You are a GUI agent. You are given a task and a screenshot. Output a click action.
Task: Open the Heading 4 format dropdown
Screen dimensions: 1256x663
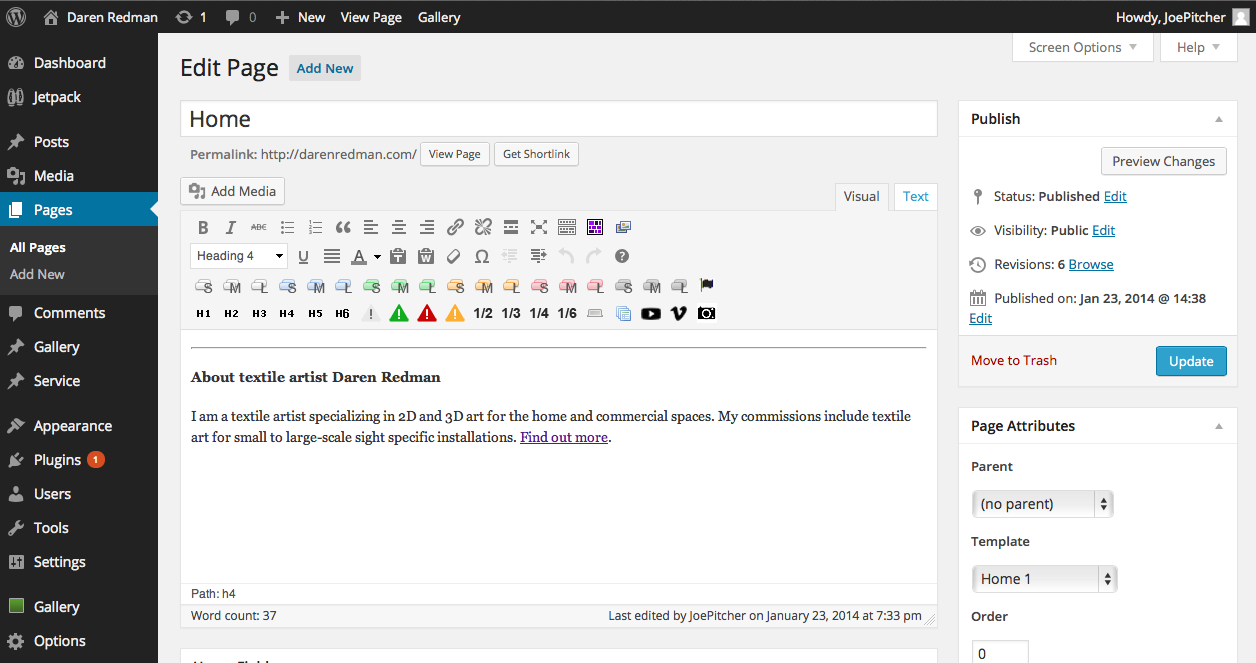pyautogui.click(x=239, y=256)
